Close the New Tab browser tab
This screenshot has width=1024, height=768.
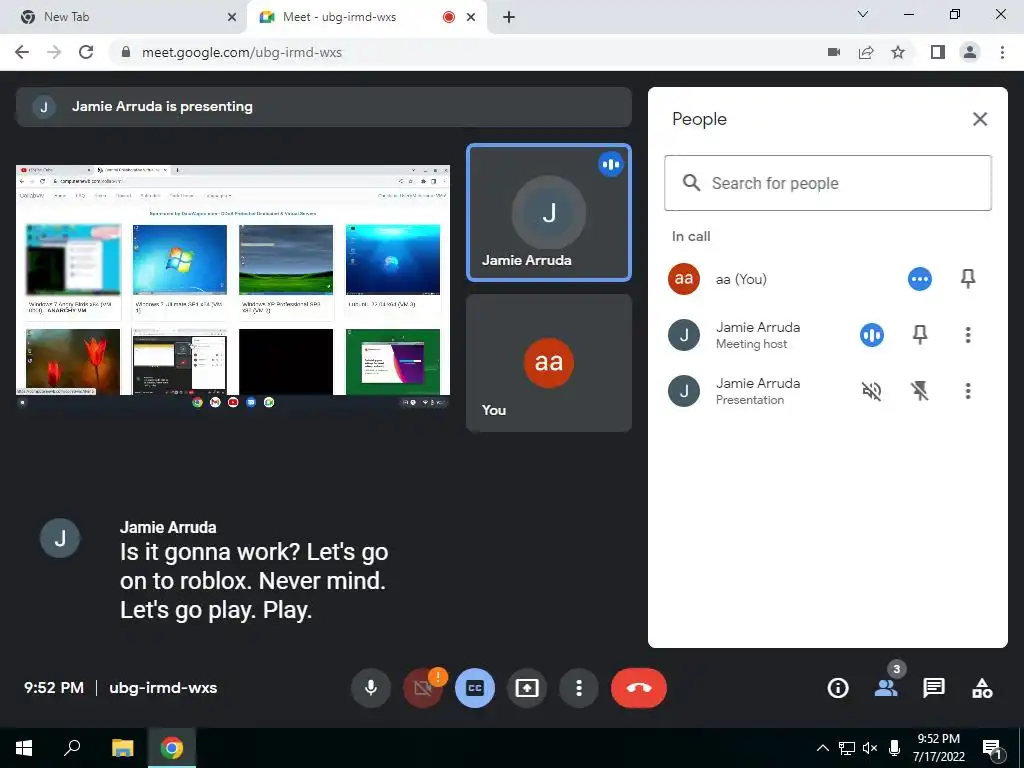click(232, 17)
